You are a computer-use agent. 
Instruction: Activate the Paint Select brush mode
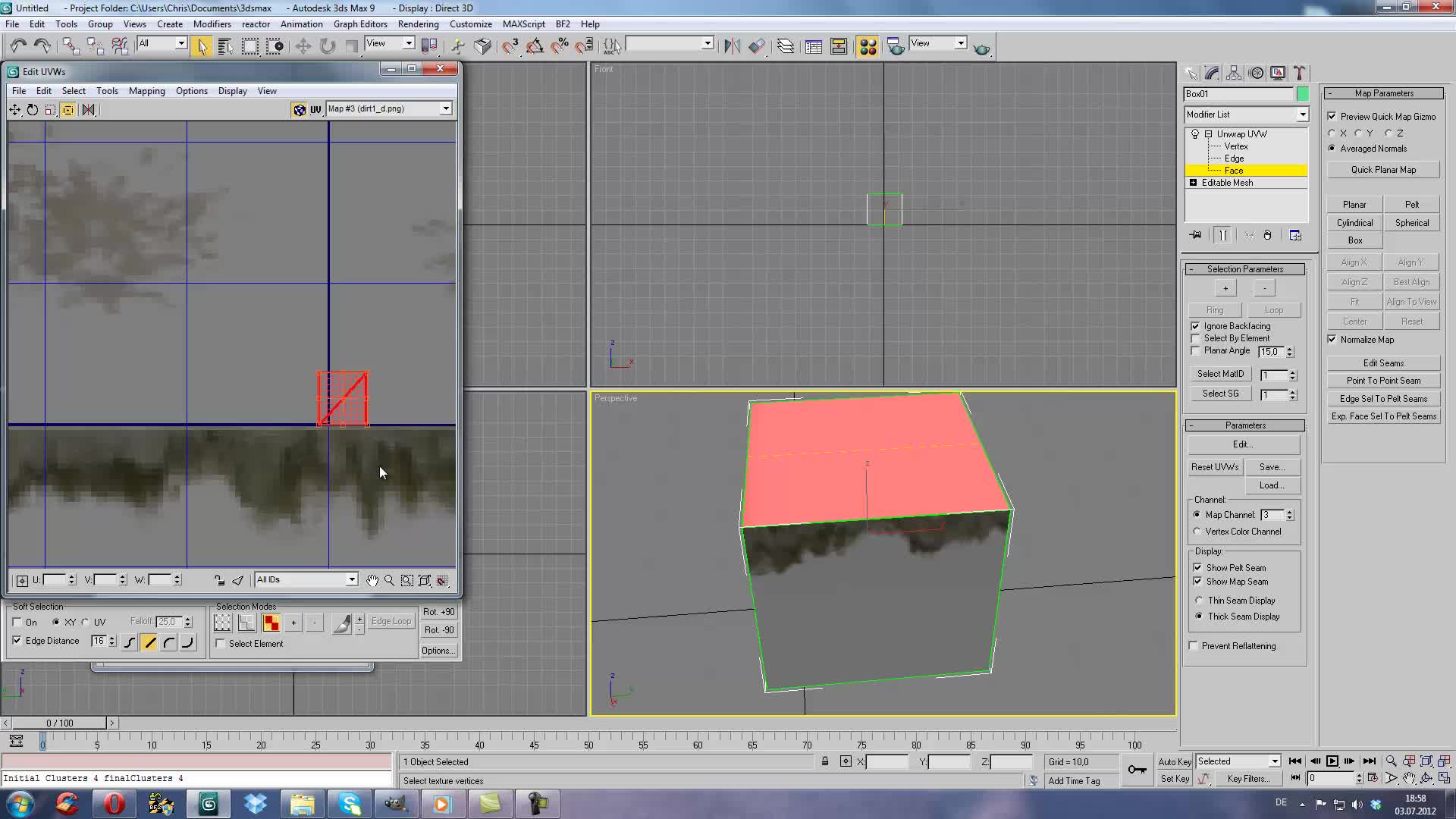343,623
